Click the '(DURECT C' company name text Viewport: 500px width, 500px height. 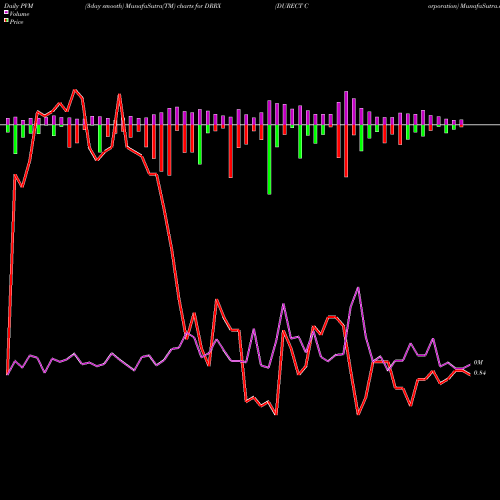point(292,6)
